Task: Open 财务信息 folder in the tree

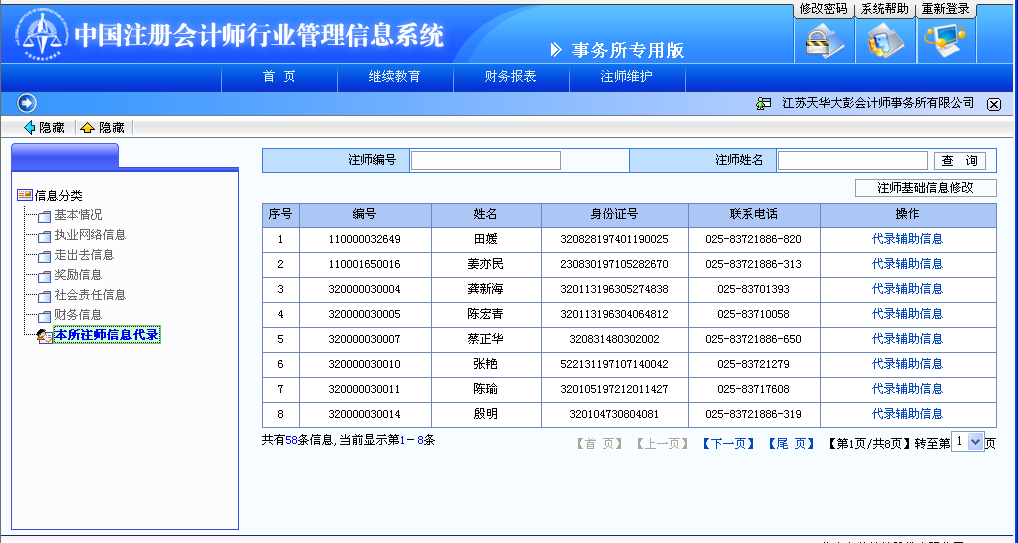Action: click(77, 315)
